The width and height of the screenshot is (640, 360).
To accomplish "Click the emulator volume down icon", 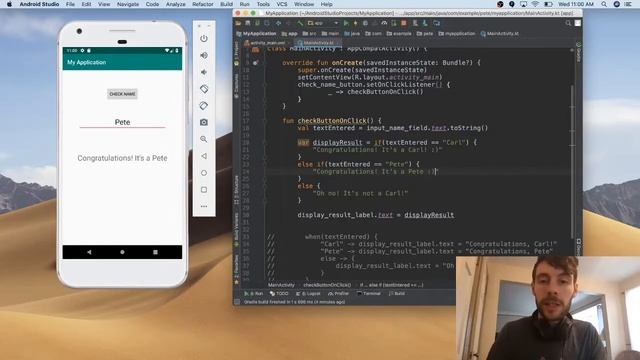I will click(x=204, y=72).
